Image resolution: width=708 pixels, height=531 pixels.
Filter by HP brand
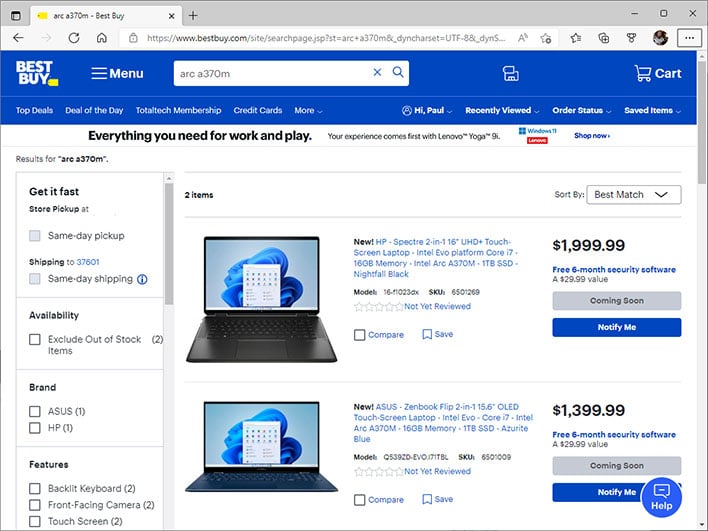coord(35,428)
